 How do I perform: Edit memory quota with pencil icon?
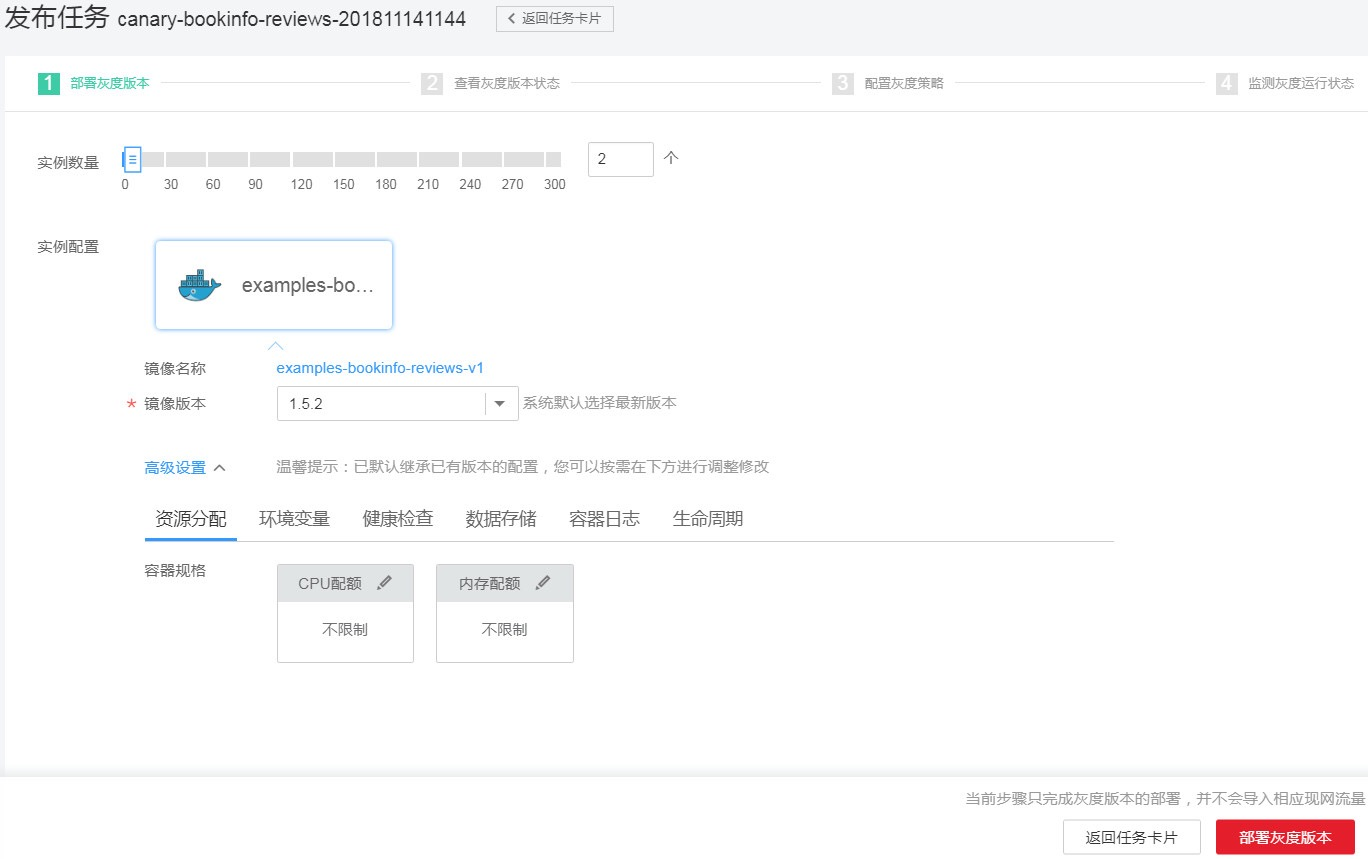(543, 583)
